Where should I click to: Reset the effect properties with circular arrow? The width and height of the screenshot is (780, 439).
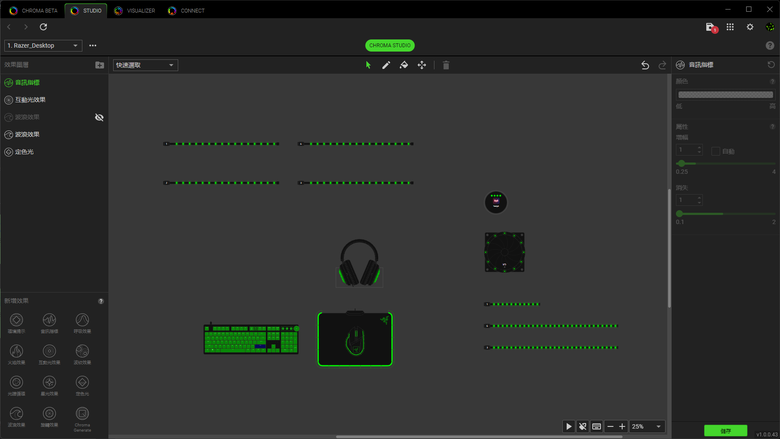click(x=771, y=65)
